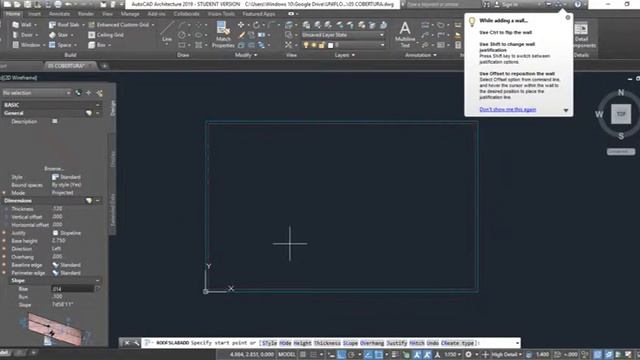Click the Browse... link in Properties

coord(54,169)
